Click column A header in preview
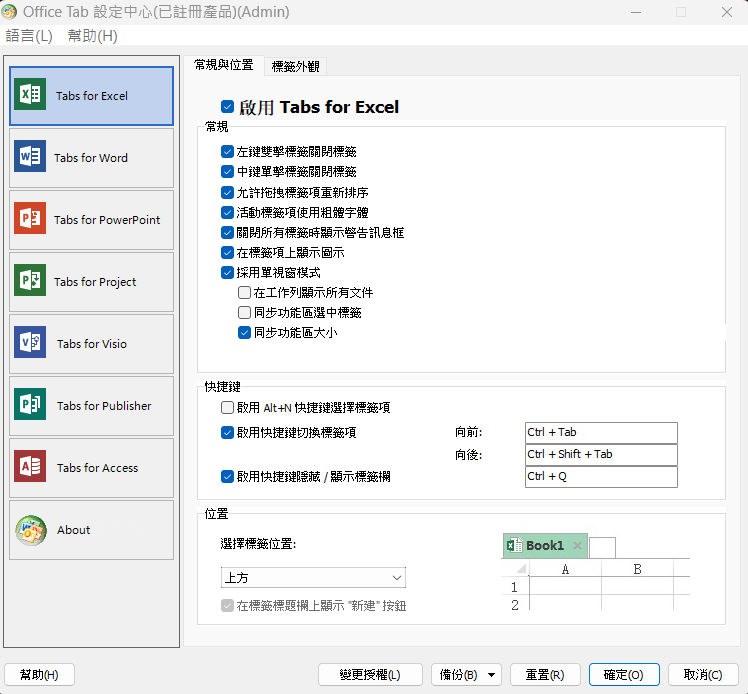Viewport: 748px width, 694px height. (565, 569)
